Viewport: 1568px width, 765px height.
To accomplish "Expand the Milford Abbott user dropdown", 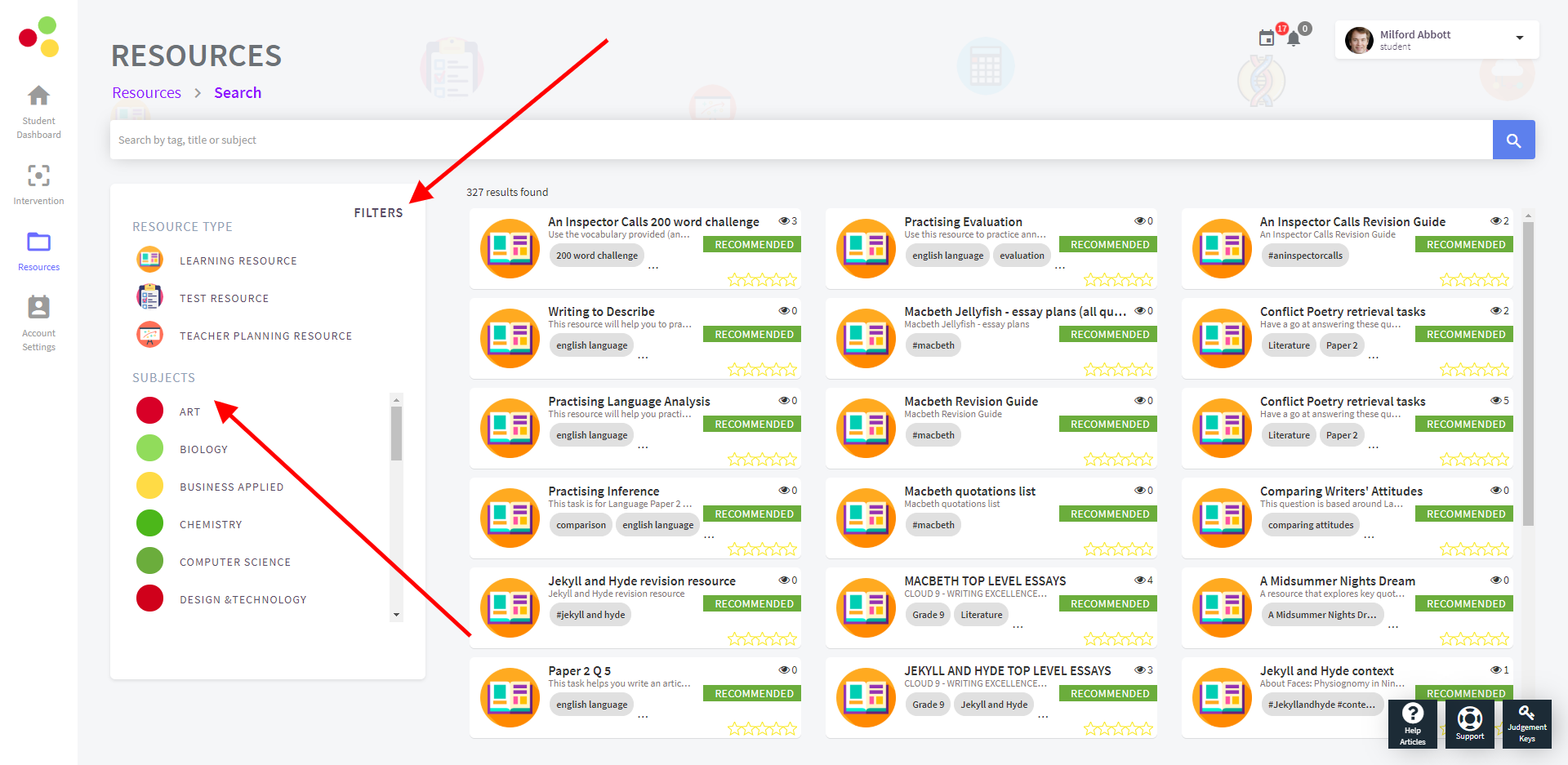I will pos(1519,38).
